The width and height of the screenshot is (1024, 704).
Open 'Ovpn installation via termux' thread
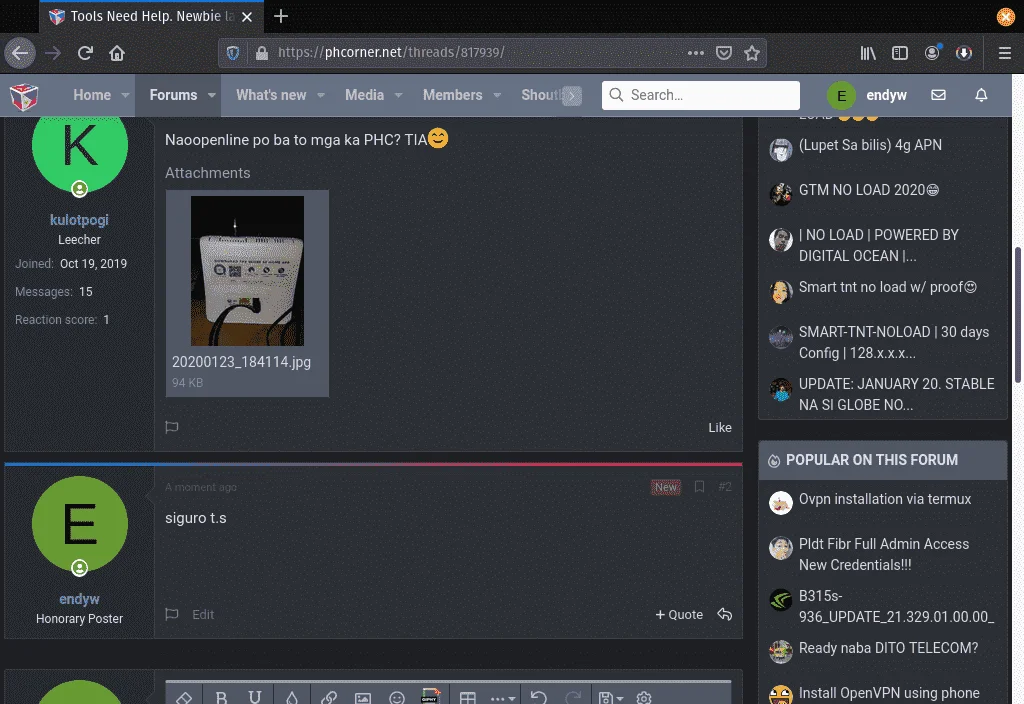tap(885, 499)
